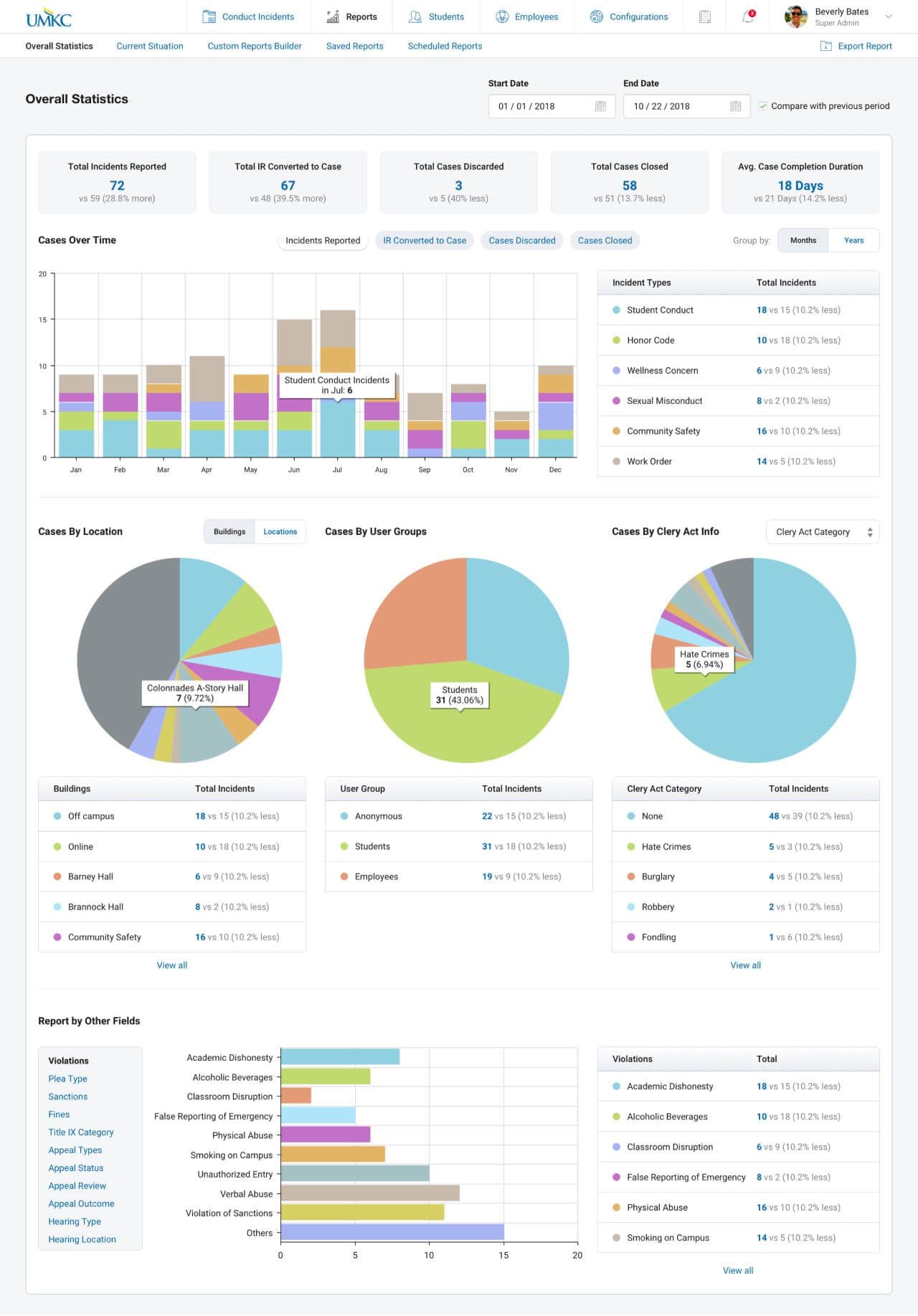Toggle Incidents Reported chart filter
This screenshot has height=1316, width=918.
[323, 240]
